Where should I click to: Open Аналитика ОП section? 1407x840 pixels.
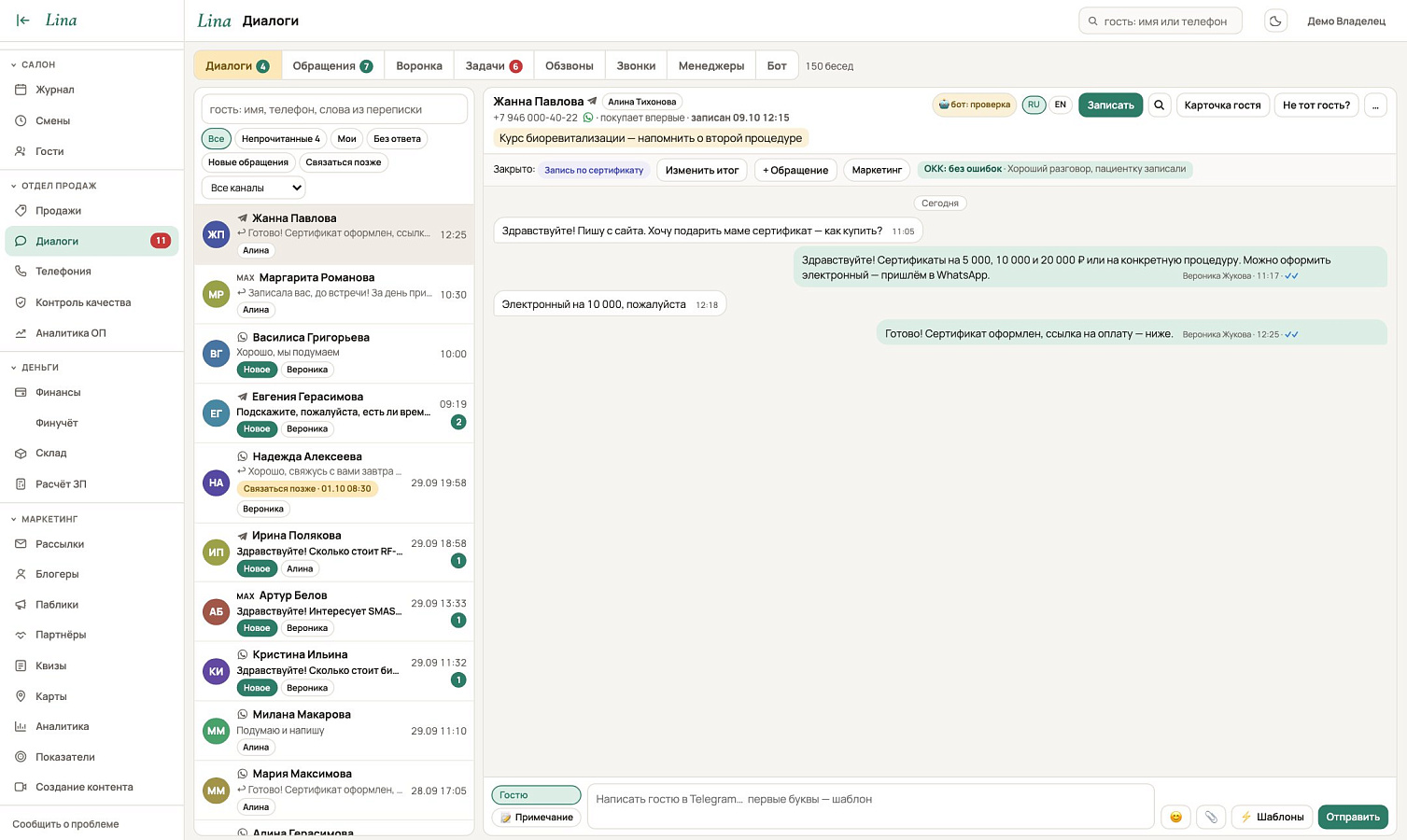coord(91,332)
